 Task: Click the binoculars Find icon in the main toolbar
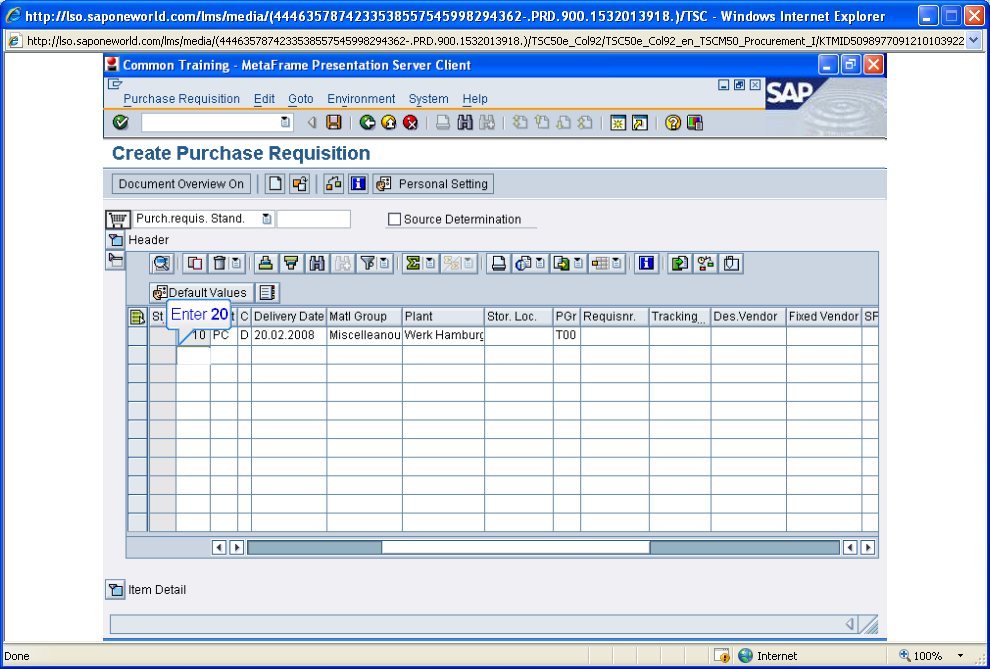click(465, 123)
